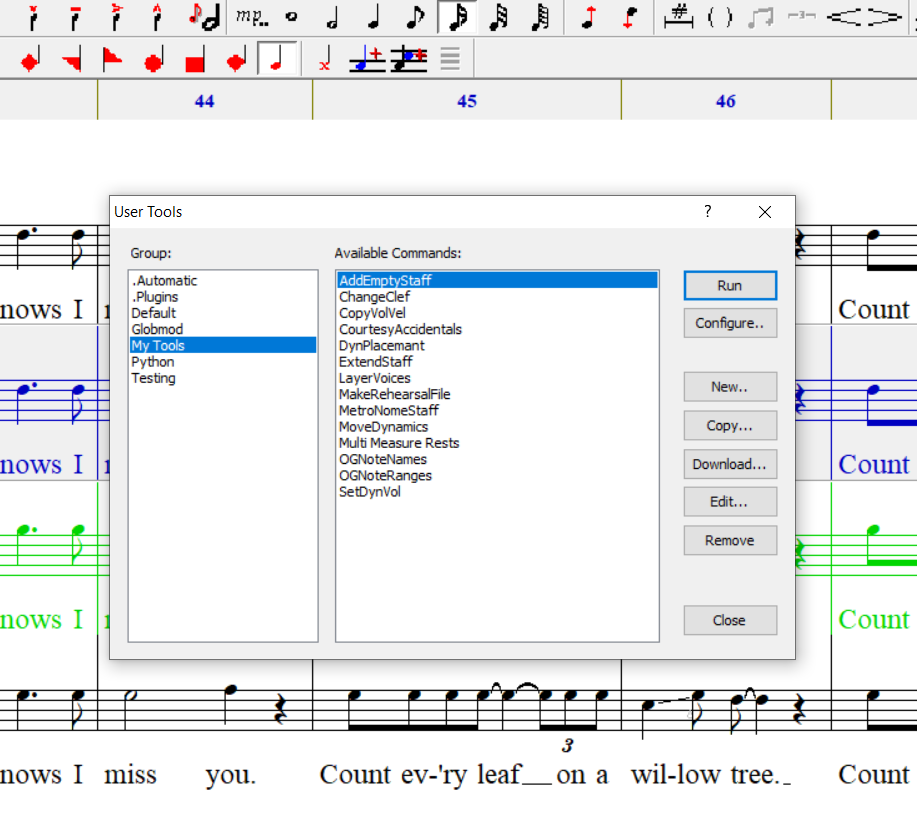Image resolution: width=917 pixels, height=813 pixels.
Task: Click the Download... button
Action: pyautogui.click(x=730, y=464)
